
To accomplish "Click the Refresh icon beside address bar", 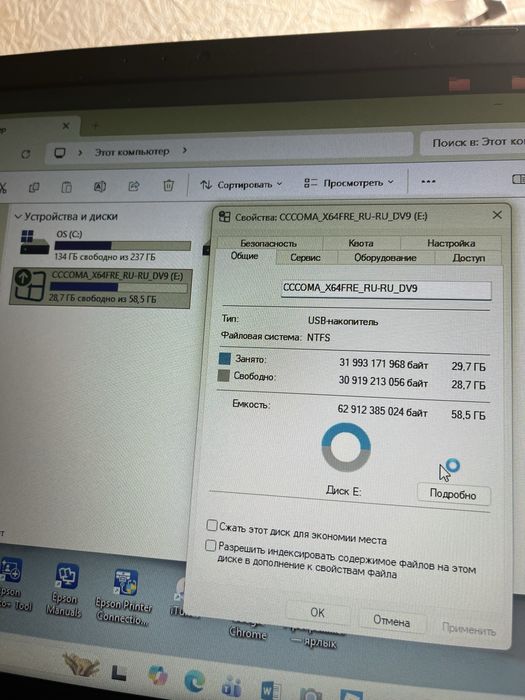I will click(x=26, y=154).
